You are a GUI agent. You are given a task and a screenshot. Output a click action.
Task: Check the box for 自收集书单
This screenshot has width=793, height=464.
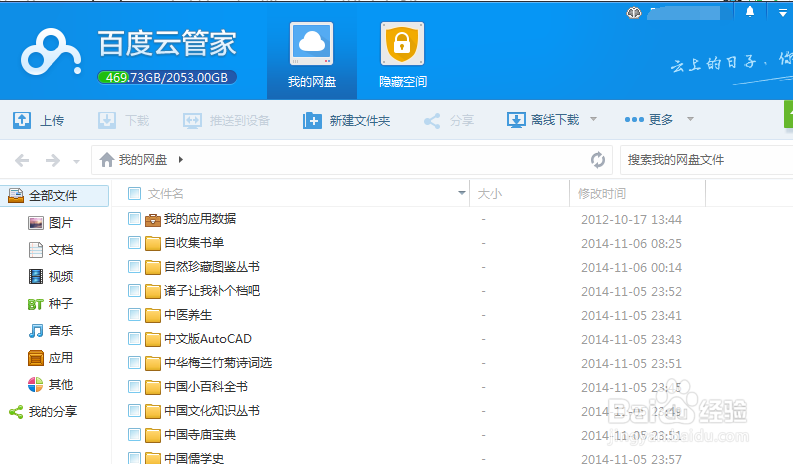click(134, 243)
